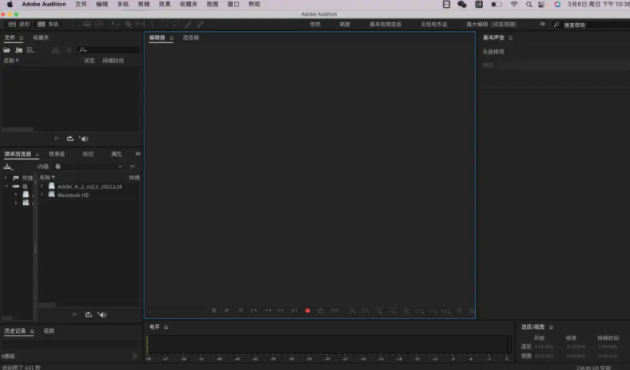The width and height of the screenshot is (630, 370).
Task: Click the zoom in amplitude icon
Action: click(x=352, y=311)
